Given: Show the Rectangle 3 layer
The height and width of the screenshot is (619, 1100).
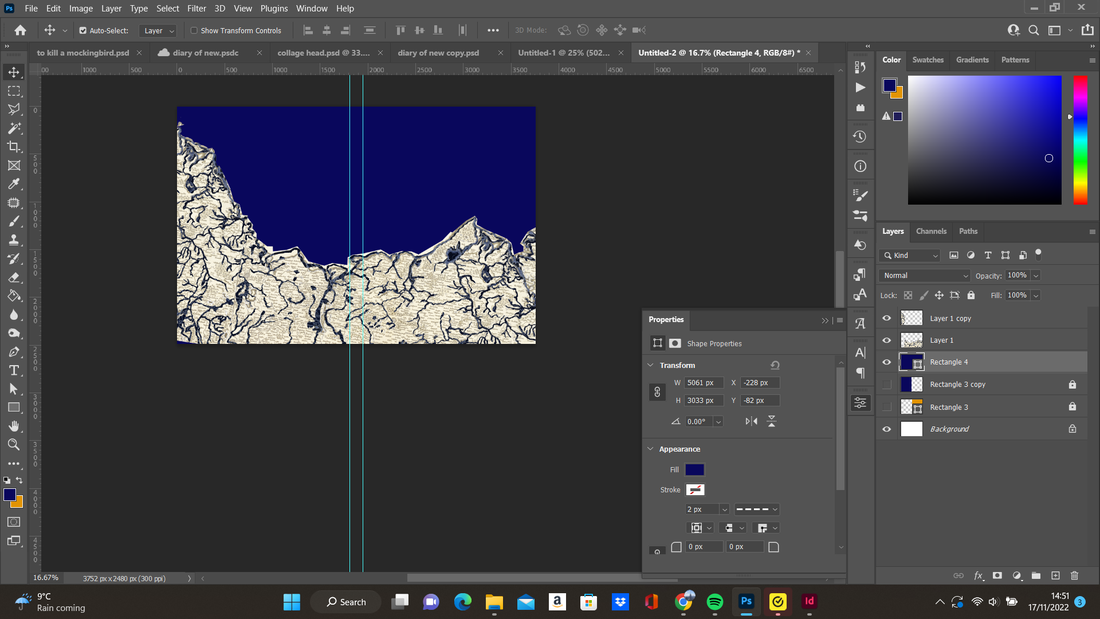Looking at the screenshot, I should (887, 407).
